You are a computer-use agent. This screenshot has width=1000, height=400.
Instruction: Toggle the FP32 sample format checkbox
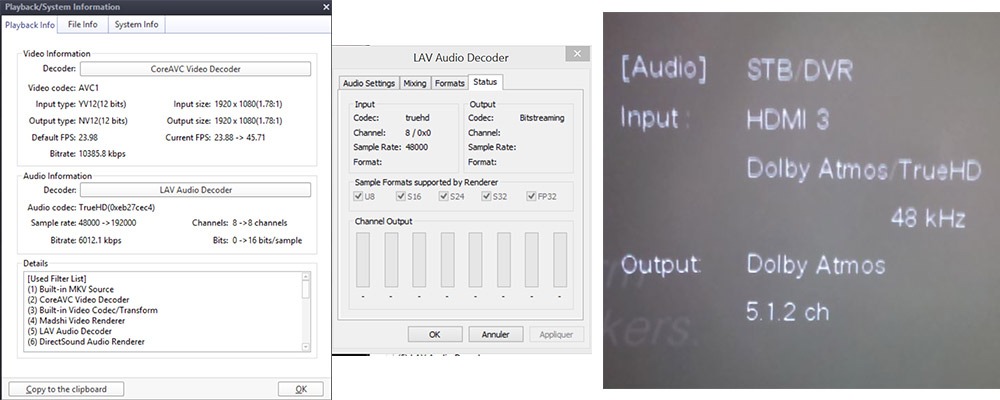[531, 196]
